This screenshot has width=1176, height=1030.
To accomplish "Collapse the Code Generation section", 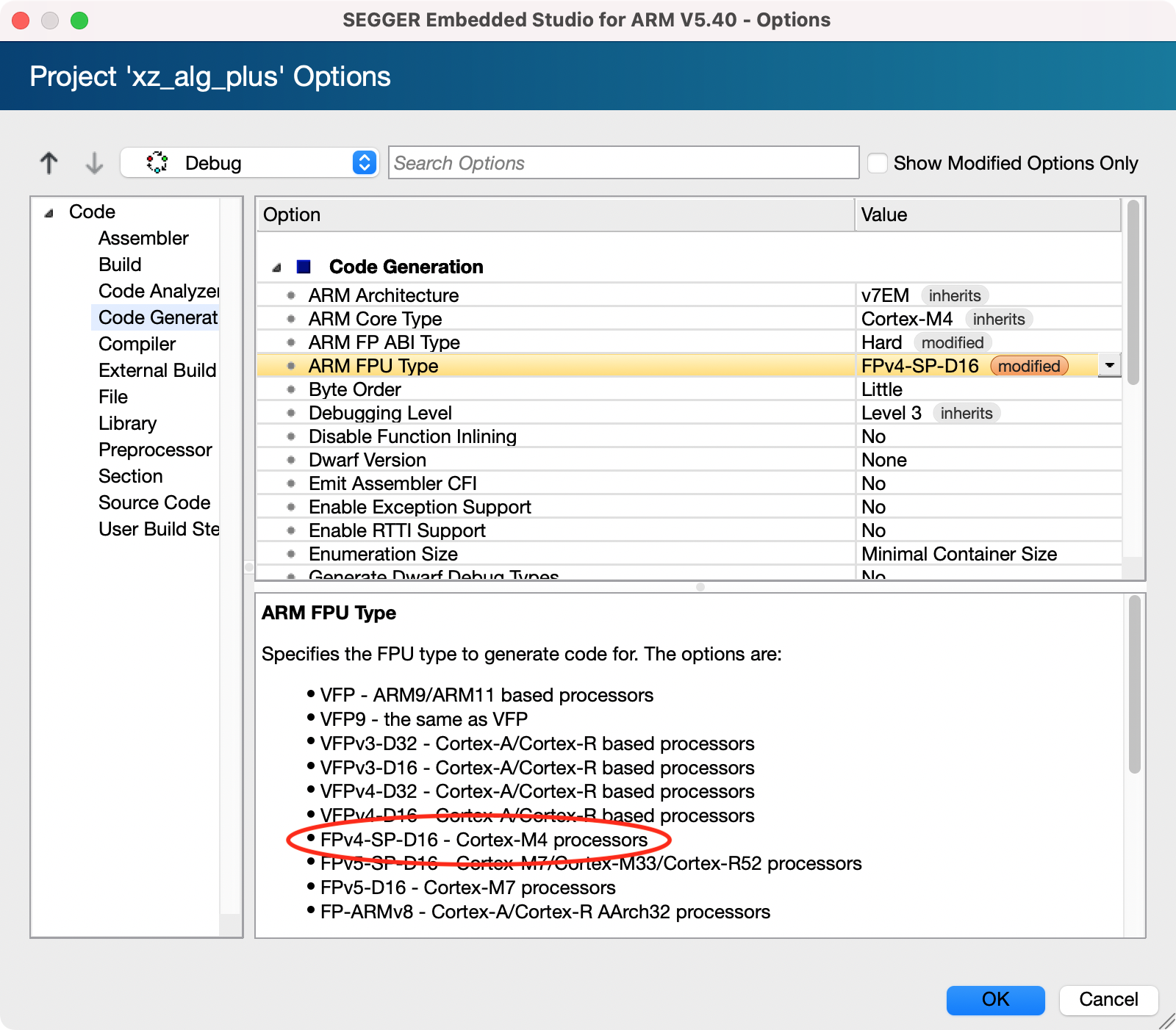I will (276, 267).
